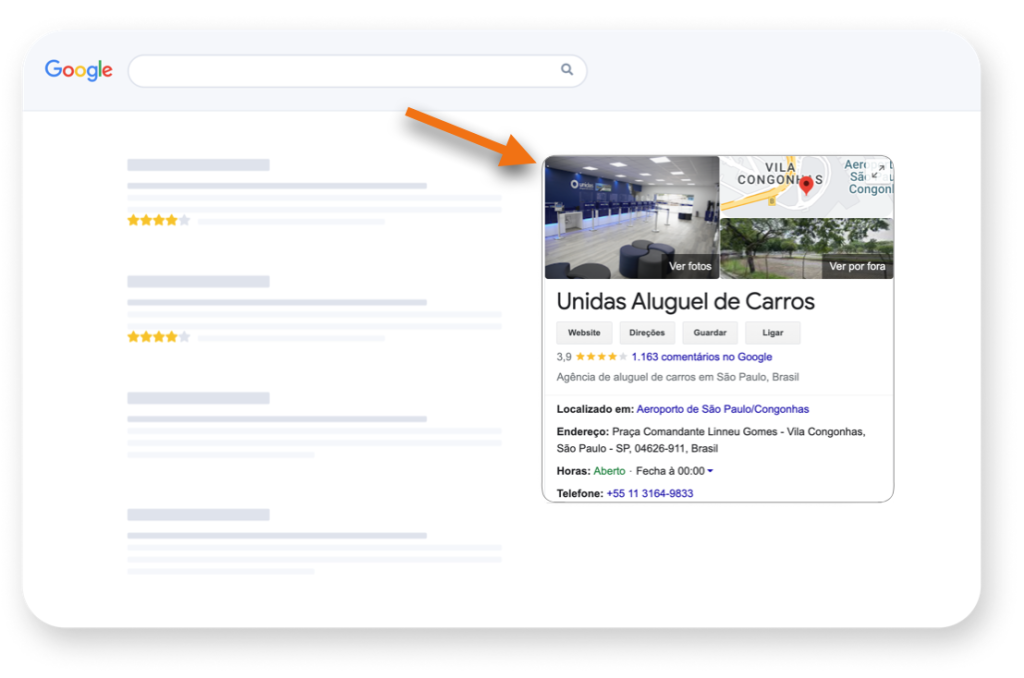Open the Unidas store interior photo

pos(632,217)
